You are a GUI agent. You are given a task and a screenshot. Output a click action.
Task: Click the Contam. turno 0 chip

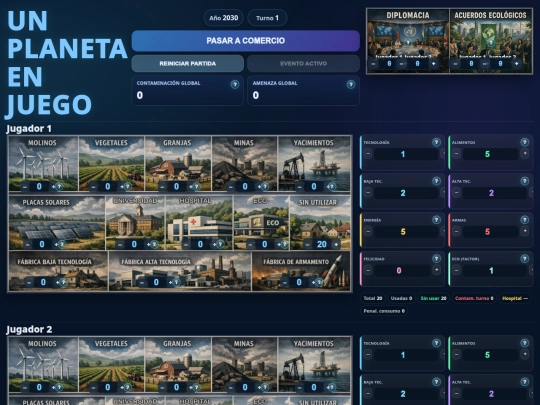point(474,298)
